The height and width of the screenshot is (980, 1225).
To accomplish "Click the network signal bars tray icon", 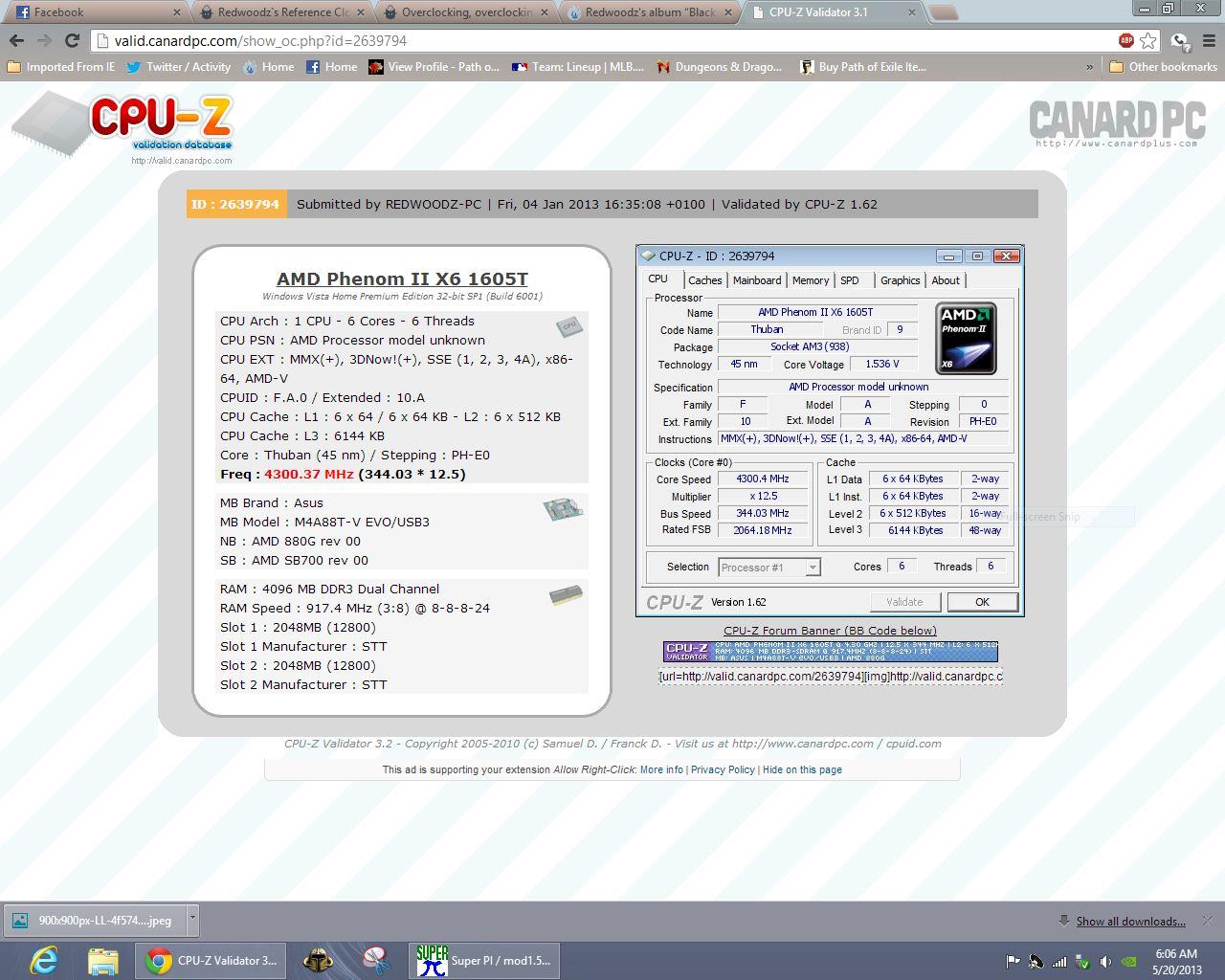I will (1059, 961).
